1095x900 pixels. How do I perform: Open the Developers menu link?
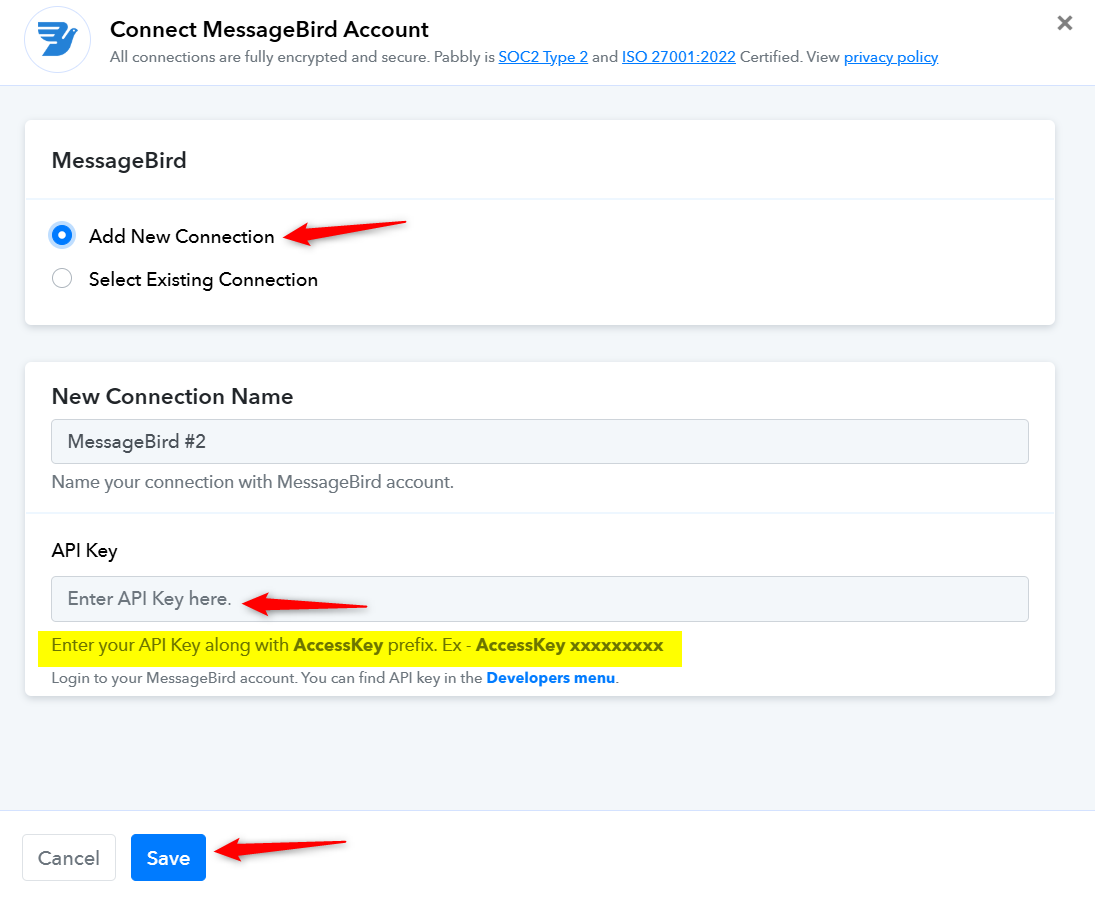[x=550, y=678]
